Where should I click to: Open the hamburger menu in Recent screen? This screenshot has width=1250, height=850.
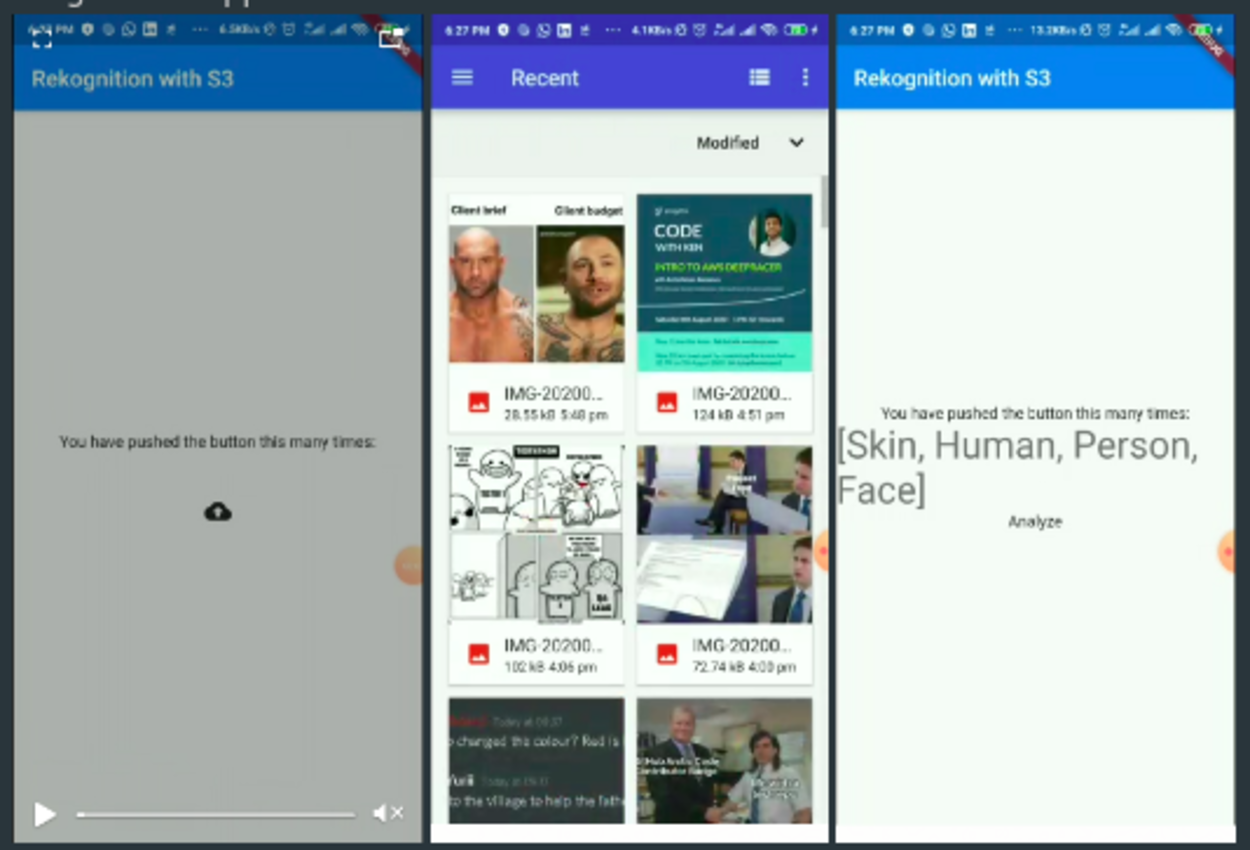(462, 77)
